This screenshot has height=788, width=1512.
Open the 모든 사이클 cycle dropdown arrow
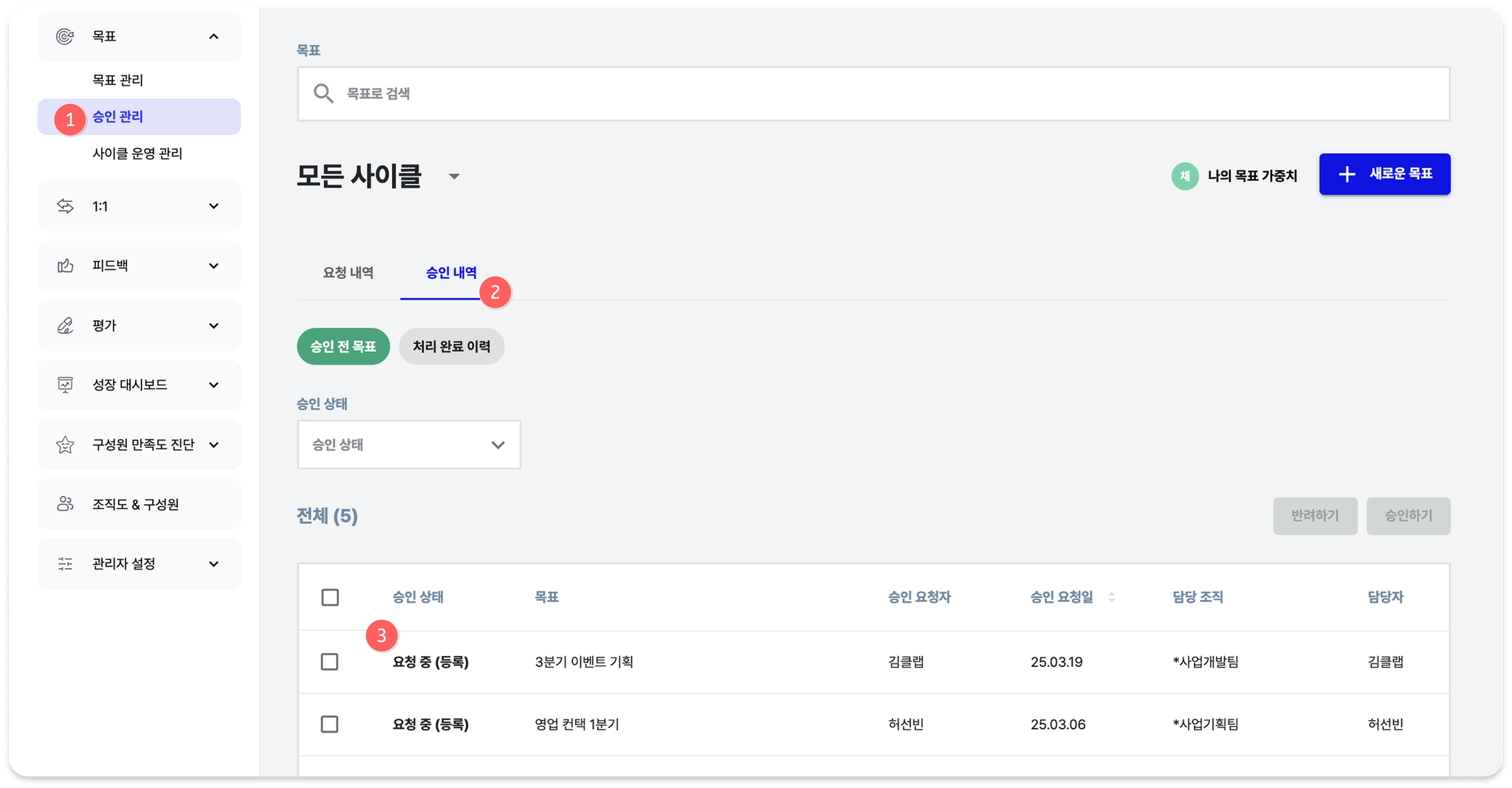tap(454, 176)
